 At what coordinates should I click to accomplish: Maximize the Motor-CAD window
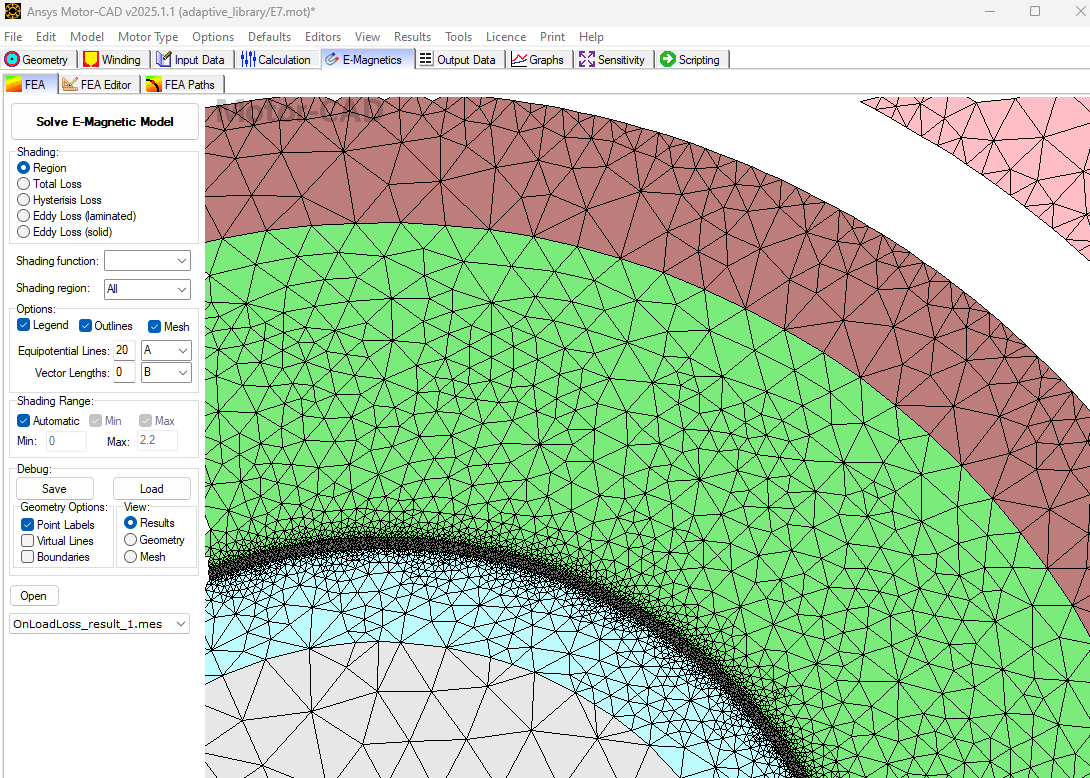coord(1034,12)
